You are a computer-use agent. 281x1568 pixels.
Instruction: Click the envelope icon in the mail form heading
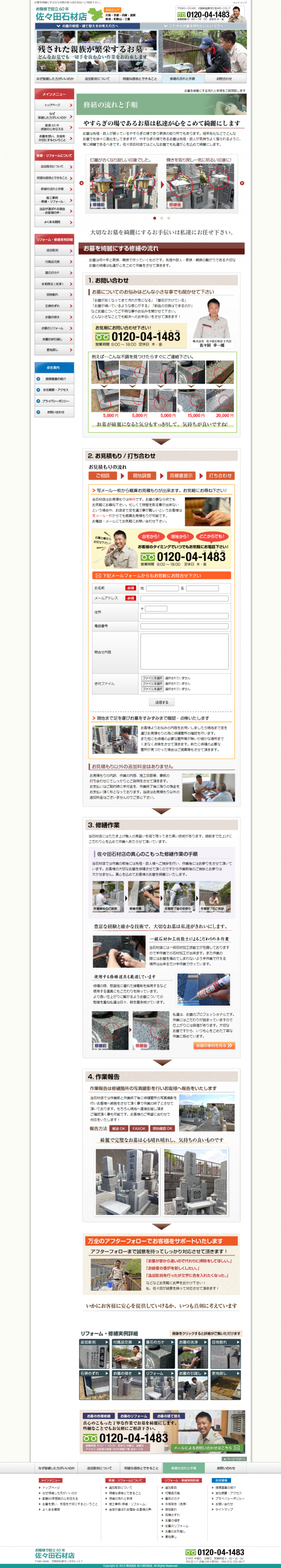(x=98, y=575)
